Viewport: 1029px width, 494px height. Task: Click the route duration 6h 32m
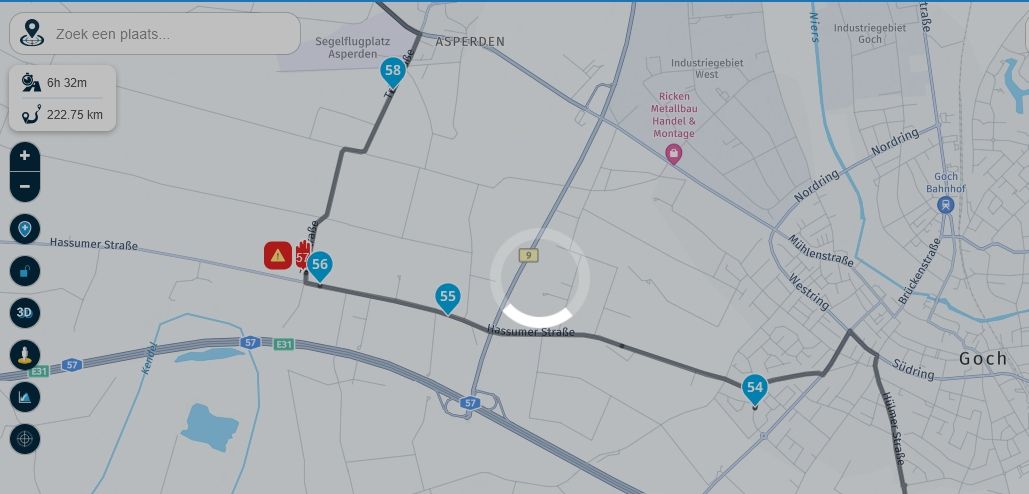[x=66, y=83]
